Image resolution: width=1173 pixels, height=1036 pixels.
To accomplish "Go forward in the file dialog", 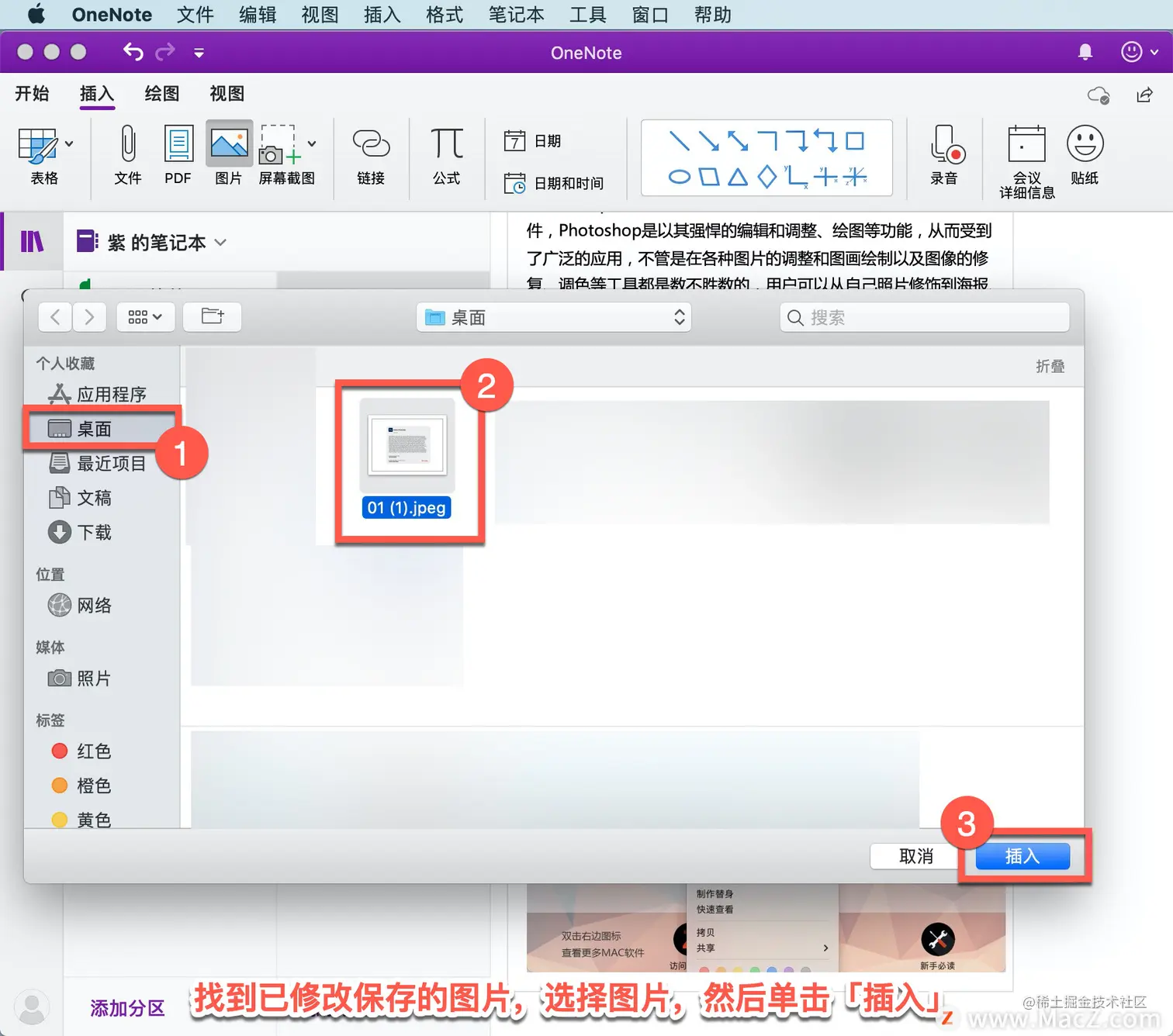I will coord(89,316).
